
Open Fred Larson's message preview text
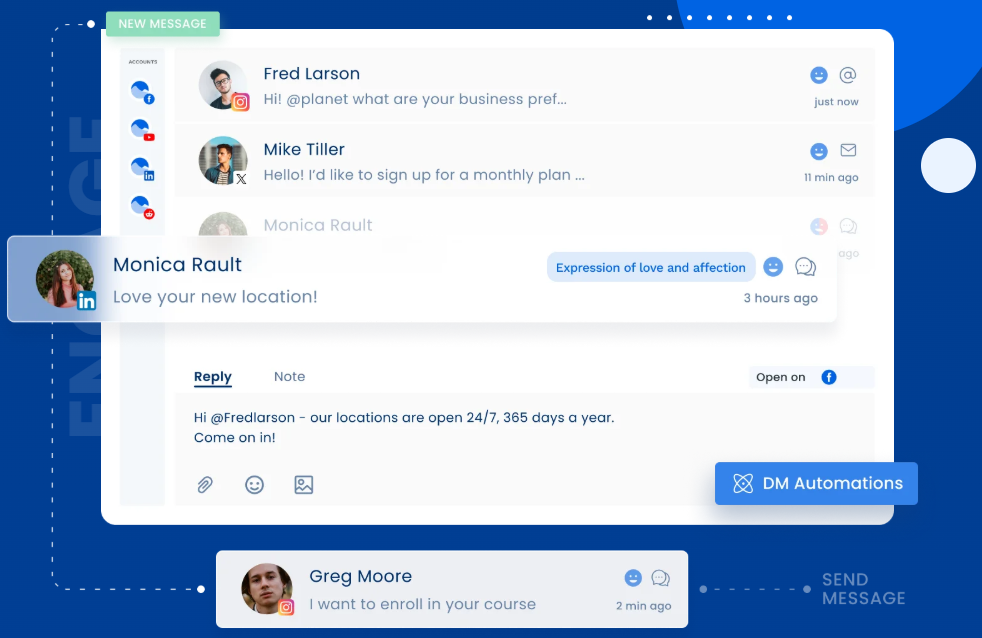pyautogui.click(x=415, y=99)
